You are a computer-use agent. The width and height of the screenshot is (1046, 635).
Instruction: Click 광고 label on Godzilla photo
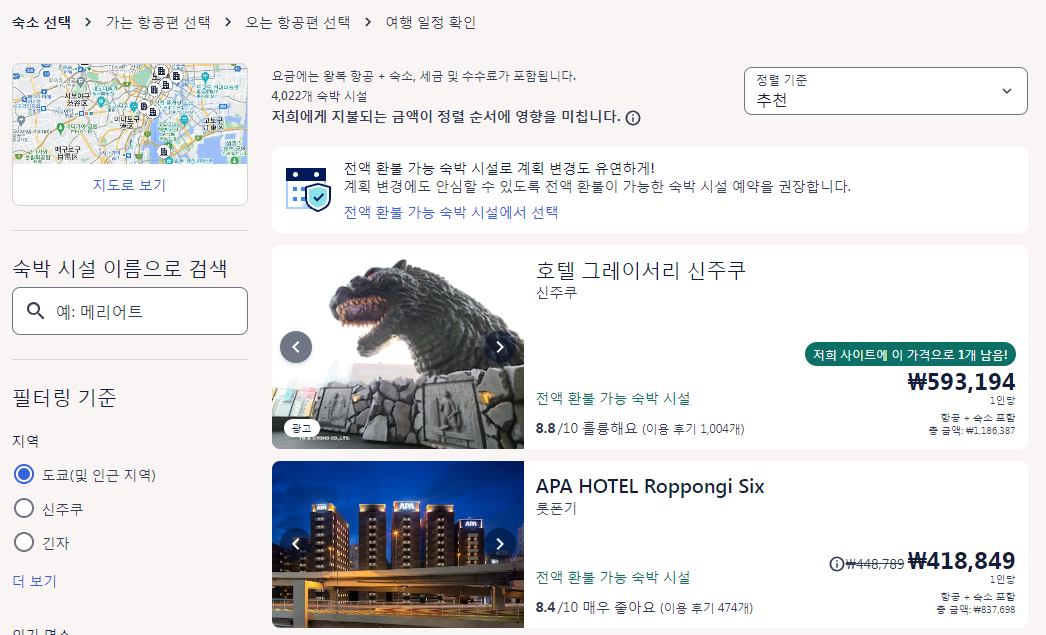pos(302,428)
